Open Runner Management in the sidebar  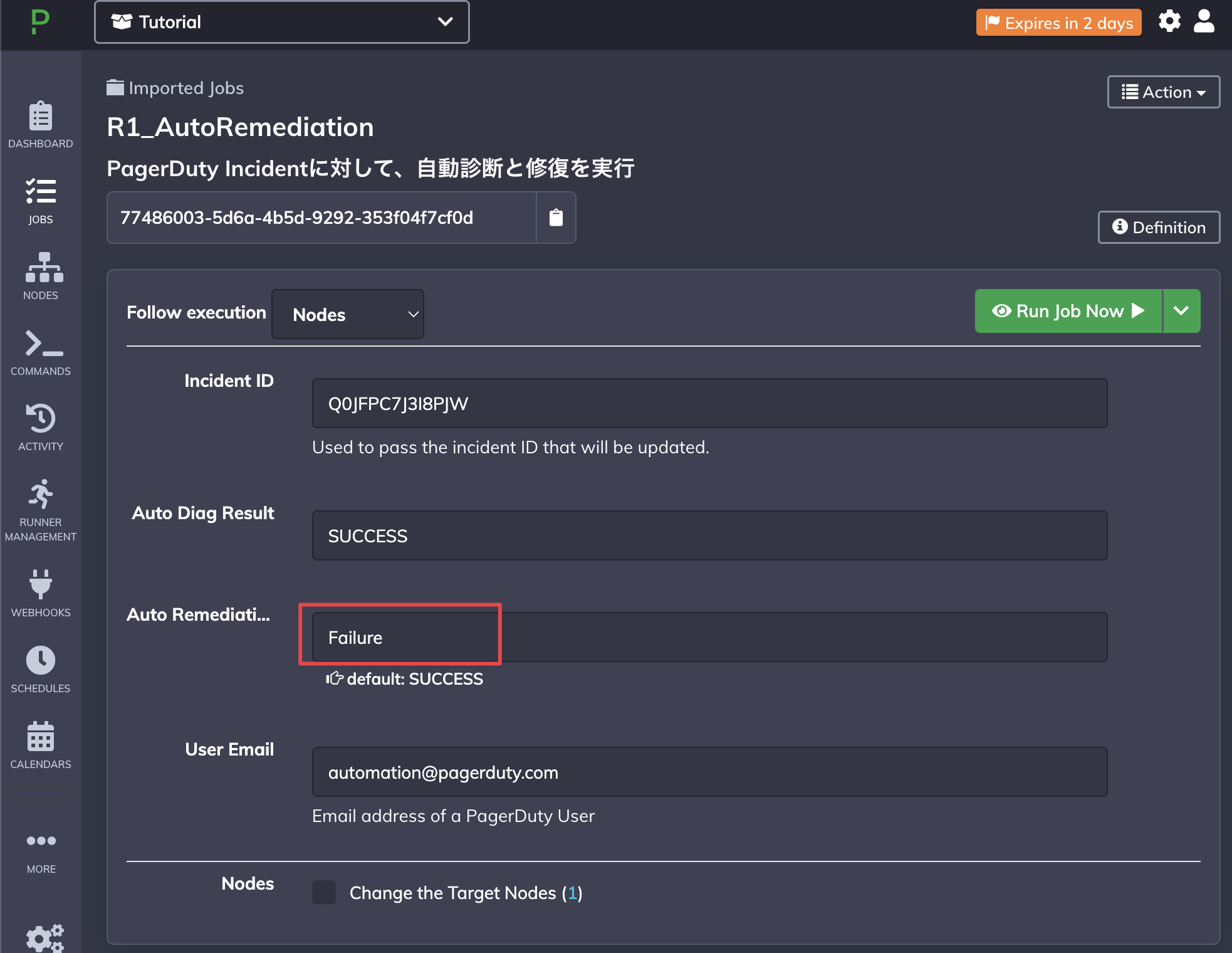point(41,511)
